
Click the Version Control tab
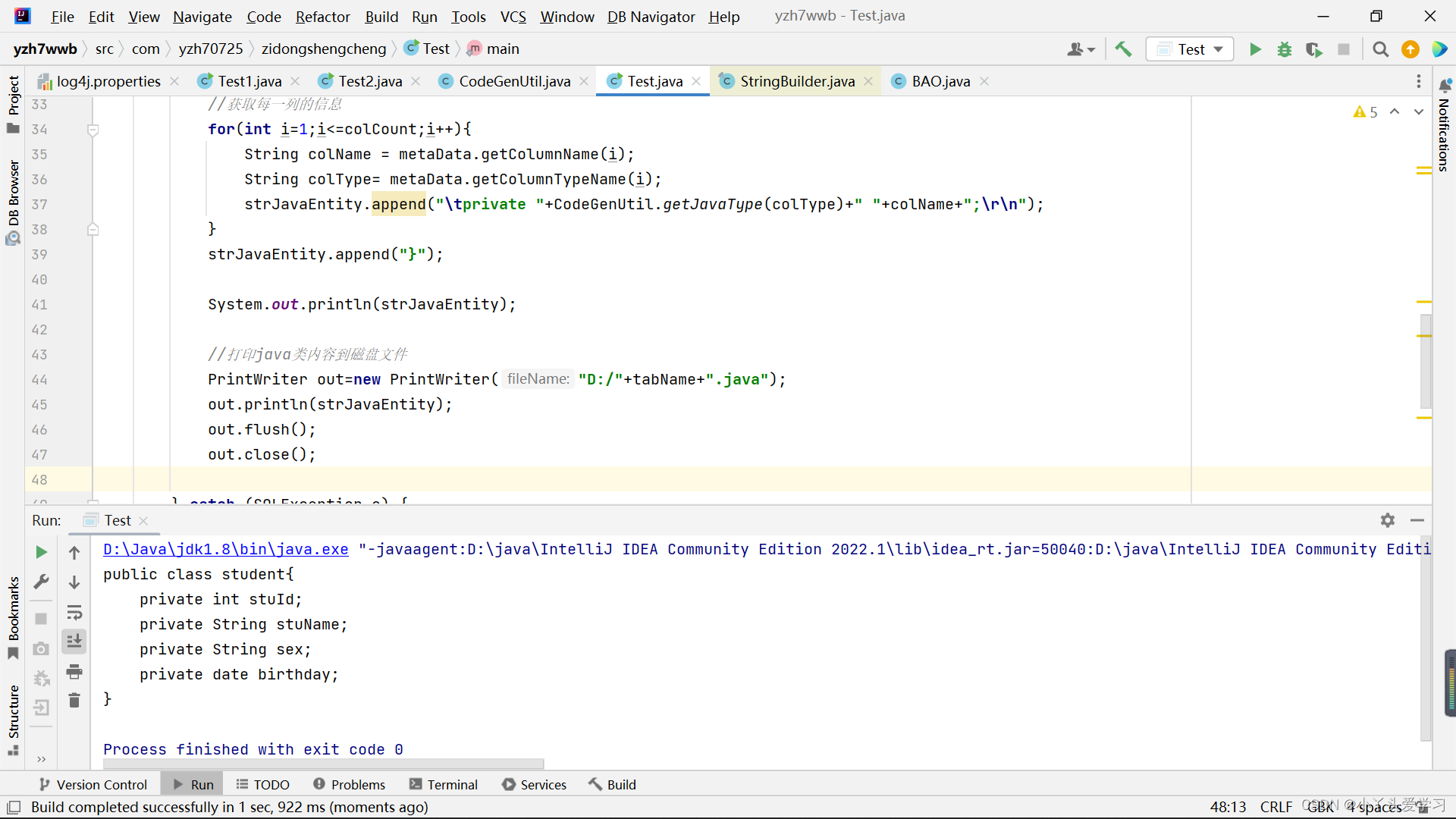102,784
